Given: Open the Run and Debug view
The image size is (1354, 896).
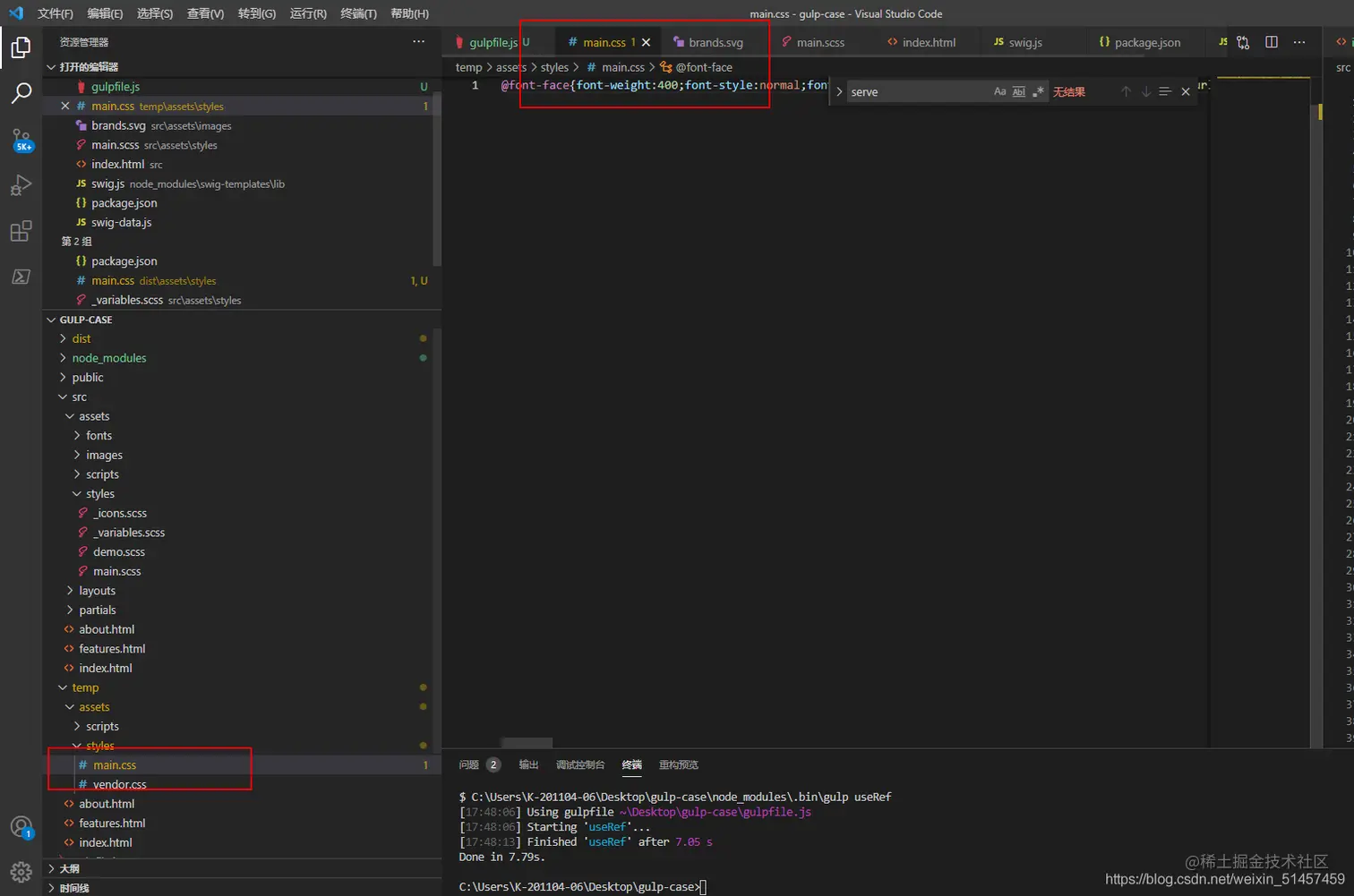Looking at the screenshot, I should (x=21, y=185).
